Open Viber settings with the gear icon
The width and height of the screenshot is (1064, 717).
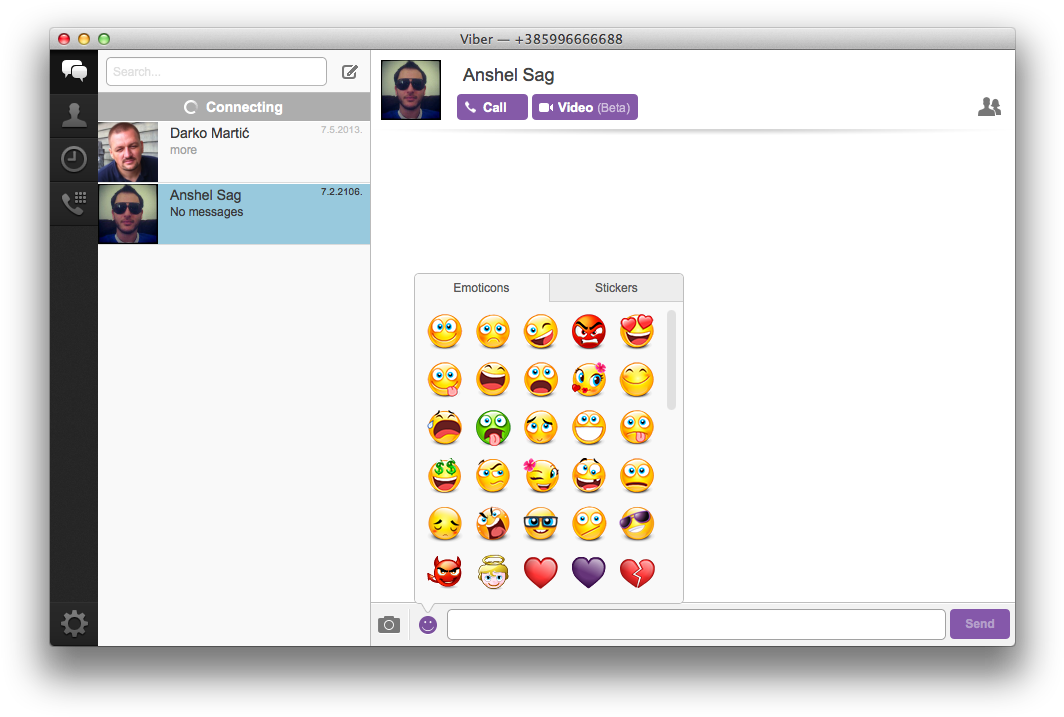74,623
